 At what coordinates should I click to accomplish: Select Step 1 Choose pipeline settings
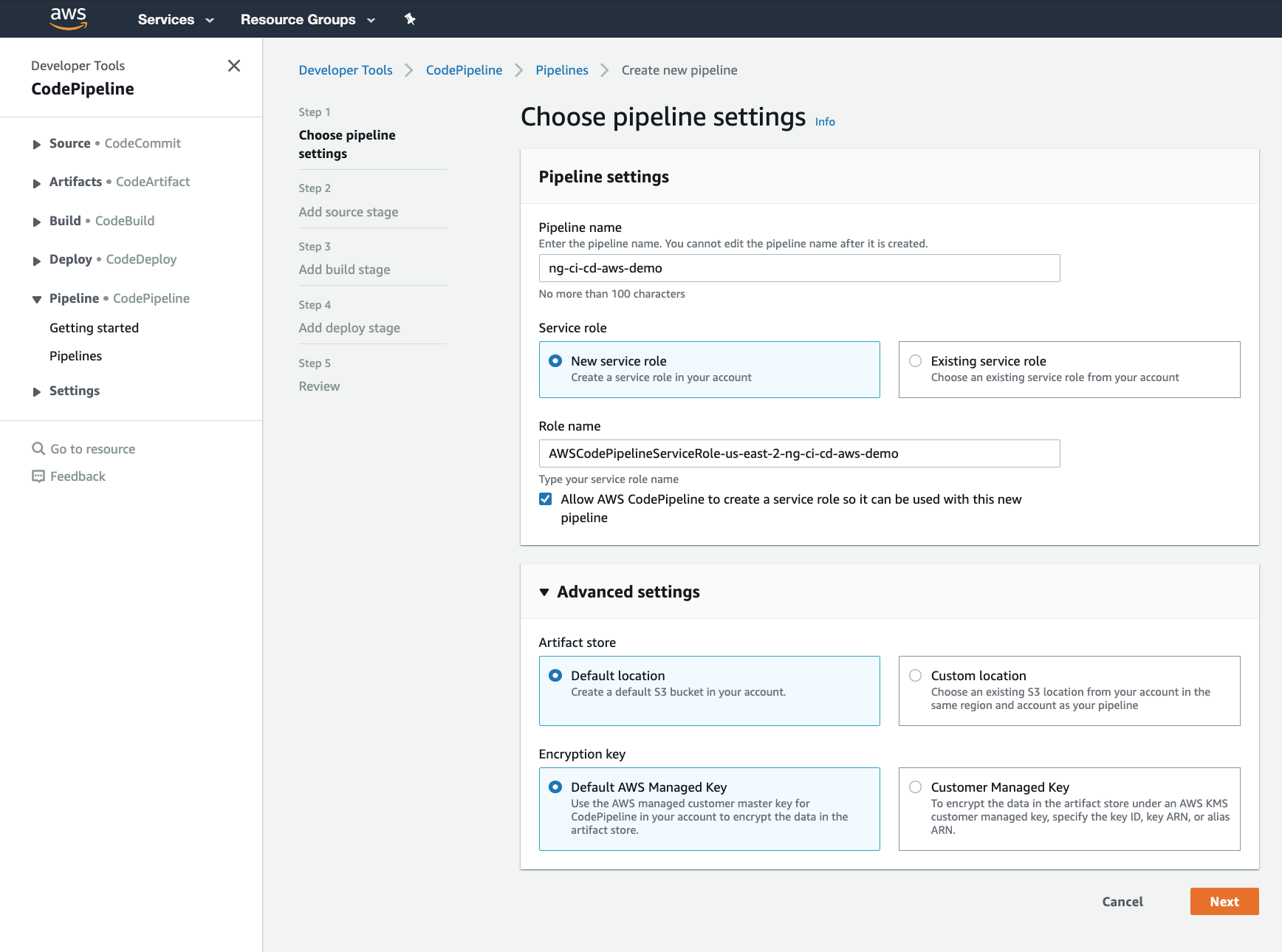(346, 144)
